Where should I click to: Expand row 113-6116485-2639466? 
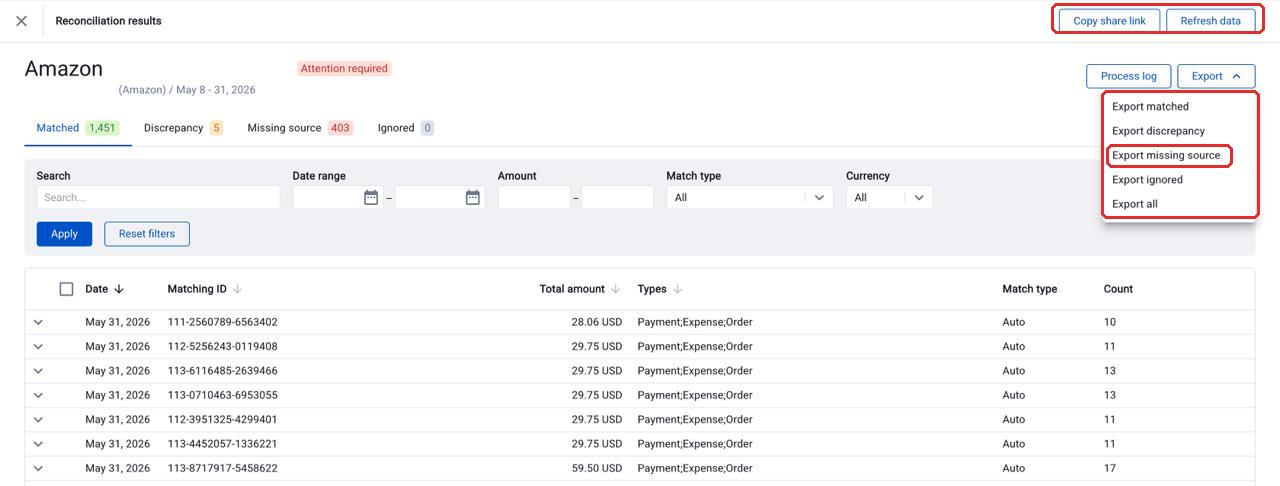click(39, 371)
